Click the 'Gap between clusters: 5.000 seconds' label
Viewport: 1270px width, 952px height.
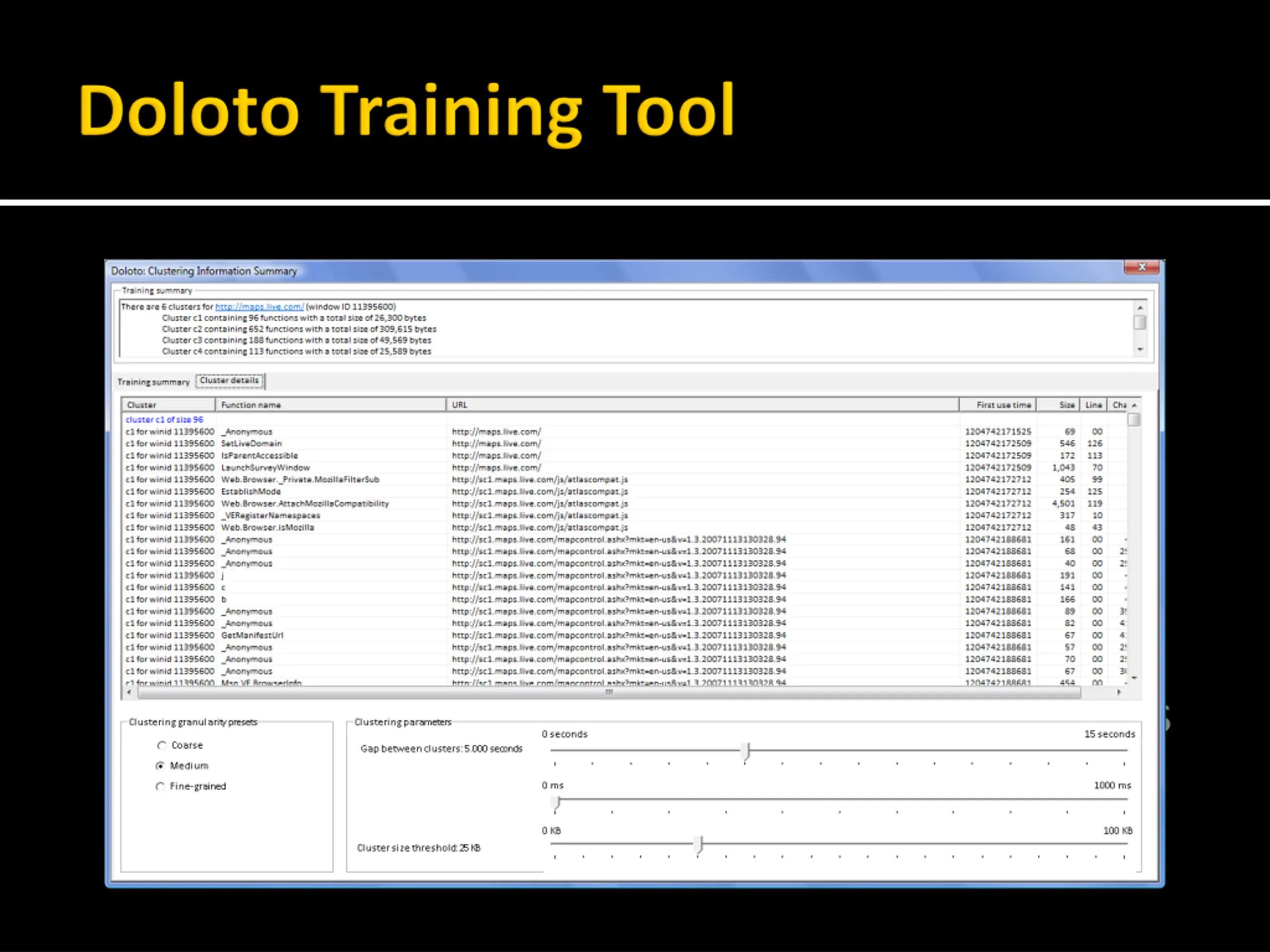click(441, 749)
